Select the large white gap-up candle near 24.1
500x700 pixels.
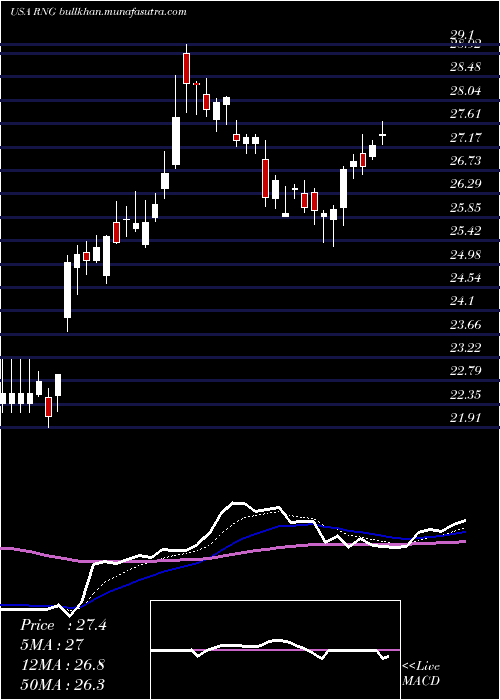point(67,290)
